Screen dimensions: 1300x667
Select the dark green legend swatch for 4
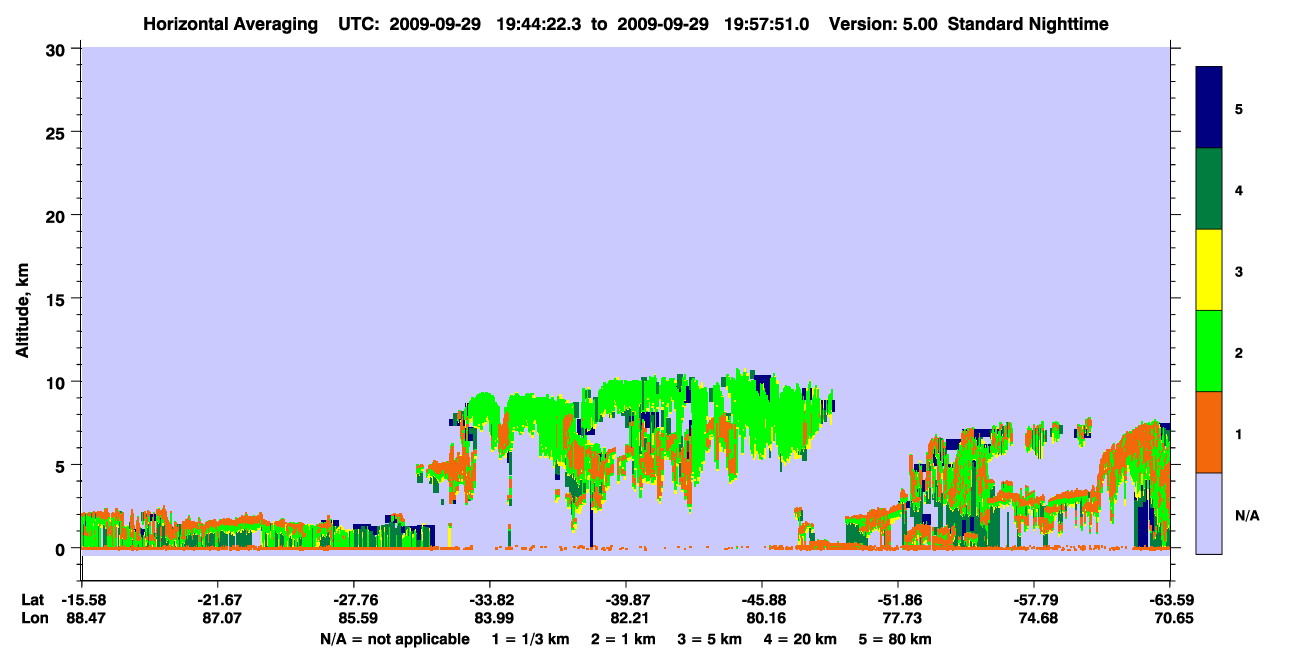[x=1209, y=189]
